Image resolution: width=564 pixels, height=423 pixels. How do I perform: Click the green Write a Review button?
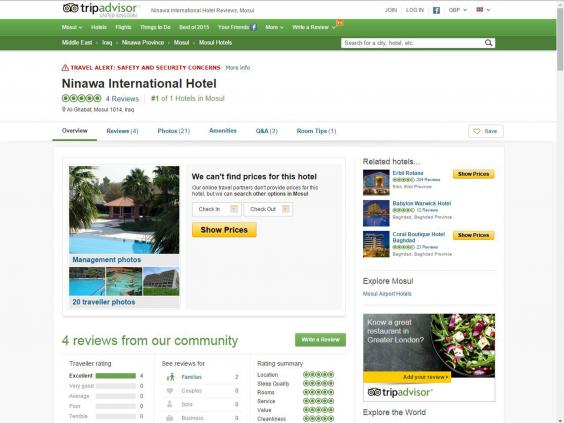click(320, 340)
